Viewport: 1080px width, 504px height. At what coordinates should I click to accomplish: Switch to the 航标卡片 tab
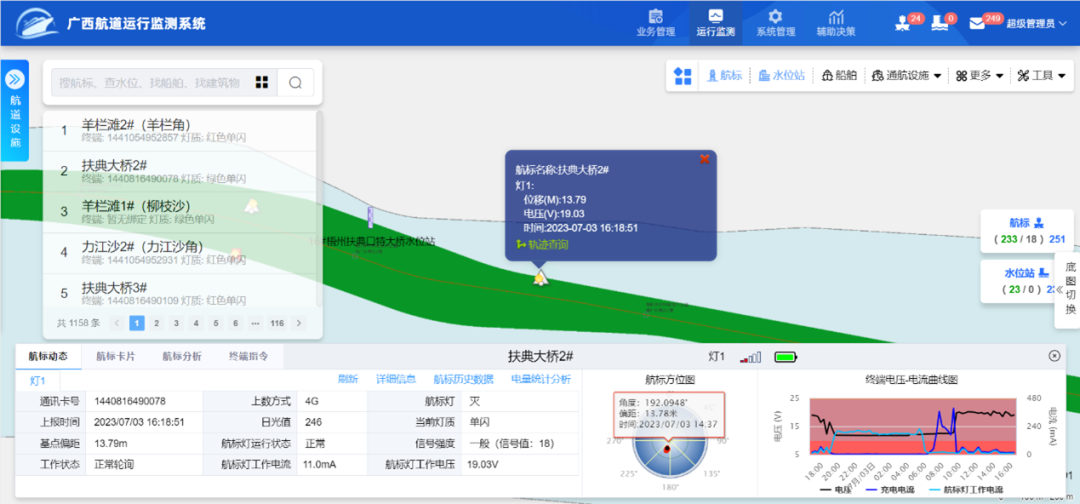[x=115, y=356]
